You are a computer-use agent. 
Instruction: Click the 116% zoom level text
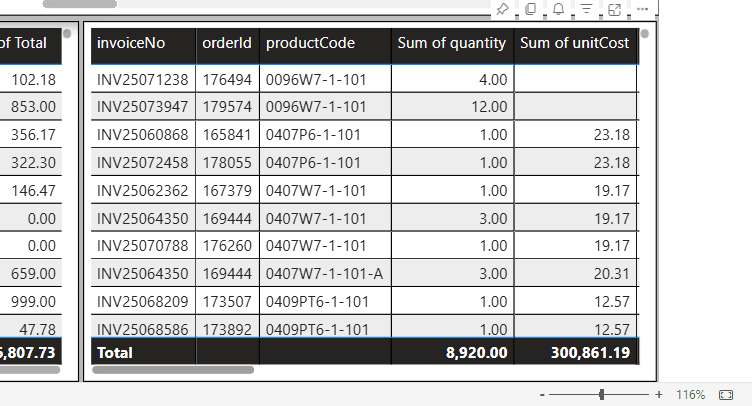[x=691, y=395]
